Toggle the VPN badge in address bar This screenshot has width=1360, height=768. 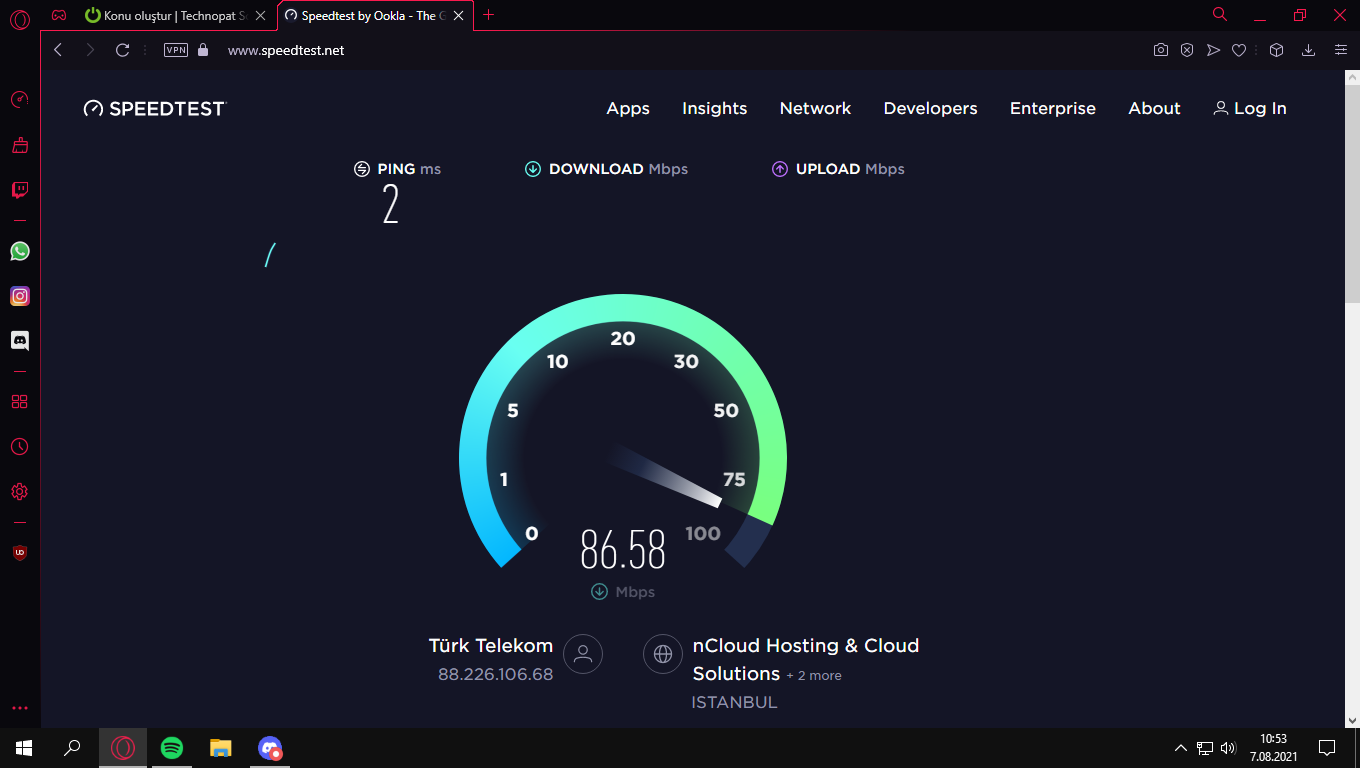click(176, 50)
